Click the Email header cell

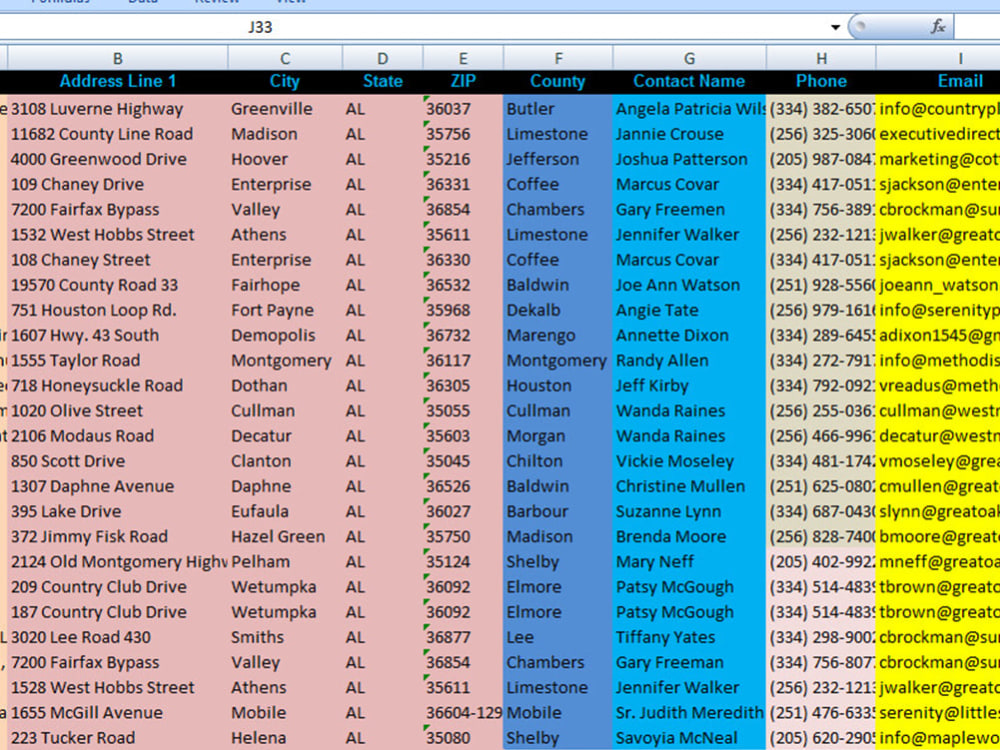(x=938, y=82)
